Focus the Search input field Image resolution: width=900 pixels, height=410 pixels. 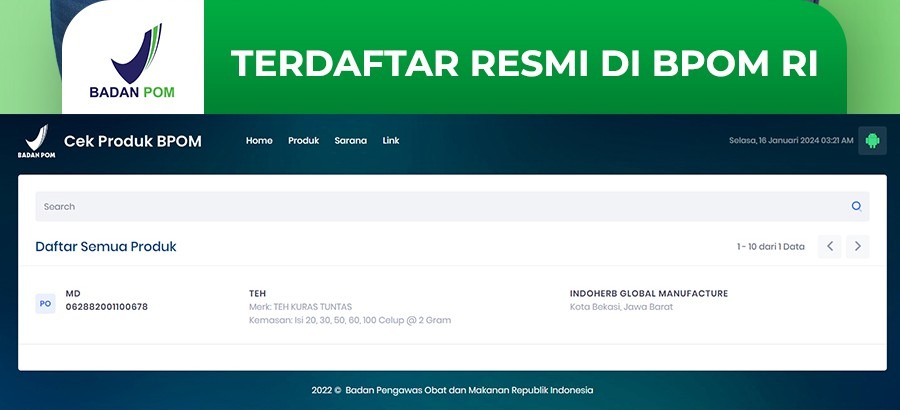coord(440,206)
